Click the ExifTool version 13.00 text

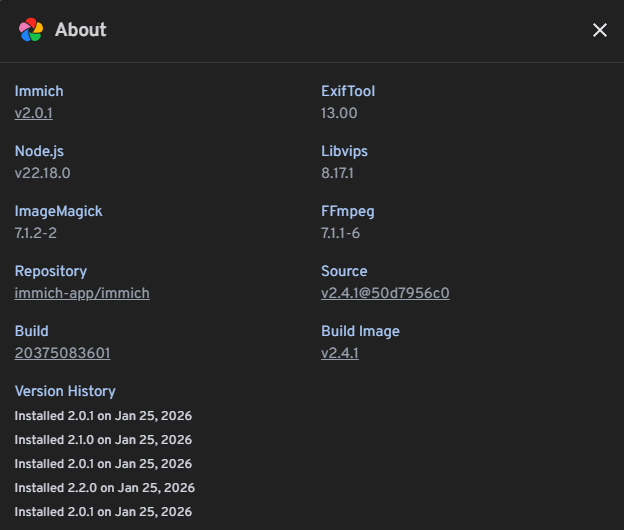[339, 113]
